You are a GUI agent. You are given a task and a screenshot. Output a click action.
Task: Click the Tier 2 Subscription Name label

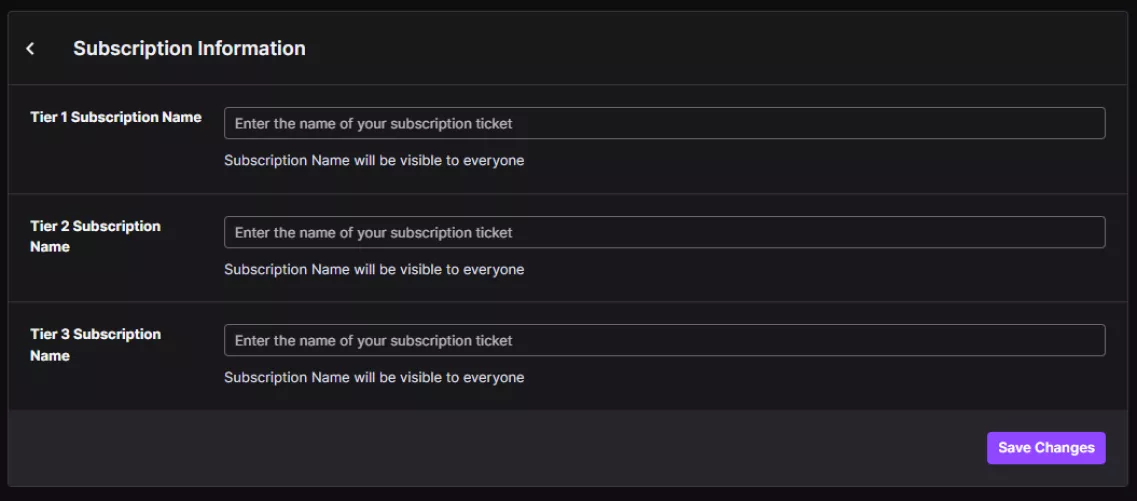pos(95,236)
